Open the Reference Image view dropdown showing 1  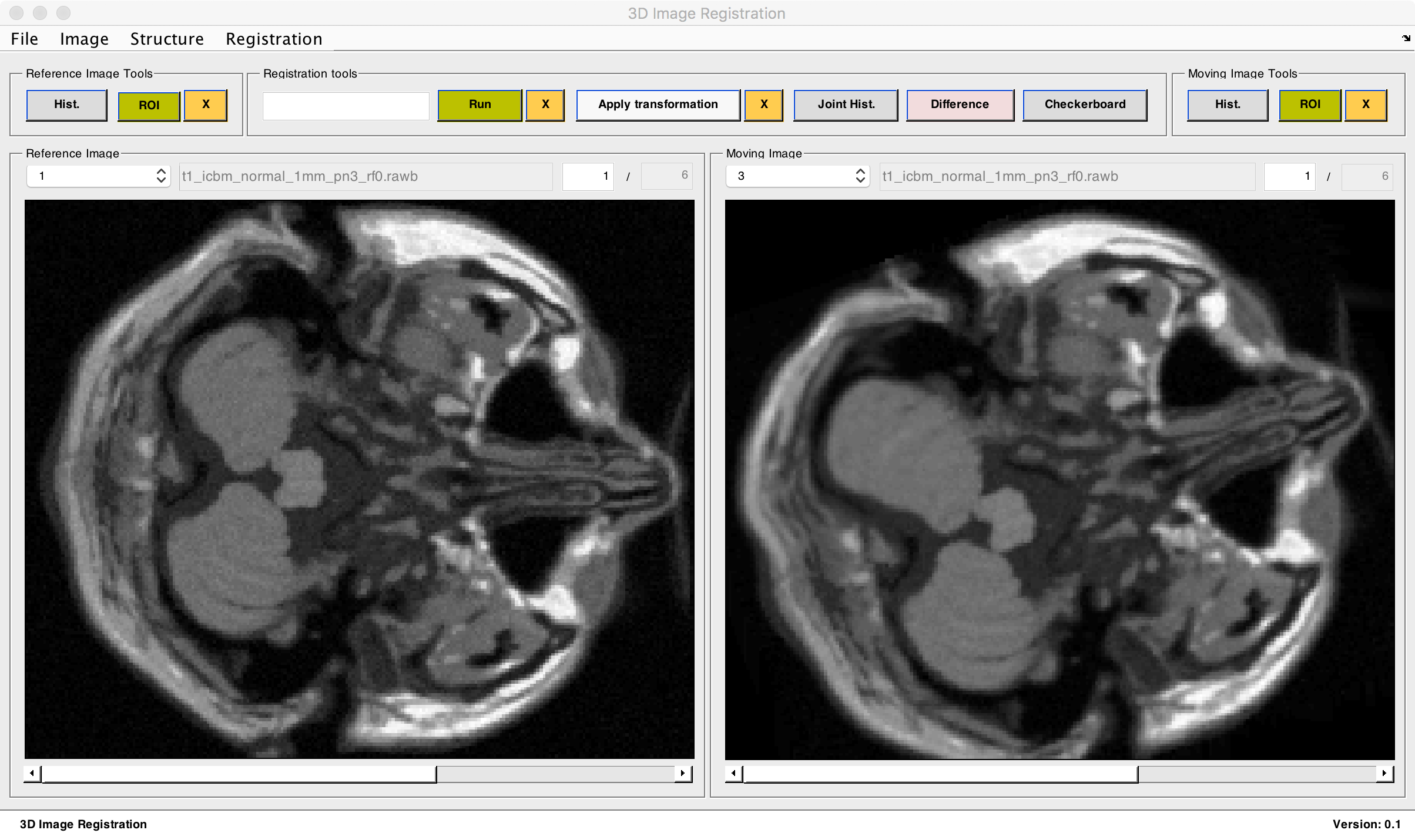pyautogui.click(x=99, y=176)
